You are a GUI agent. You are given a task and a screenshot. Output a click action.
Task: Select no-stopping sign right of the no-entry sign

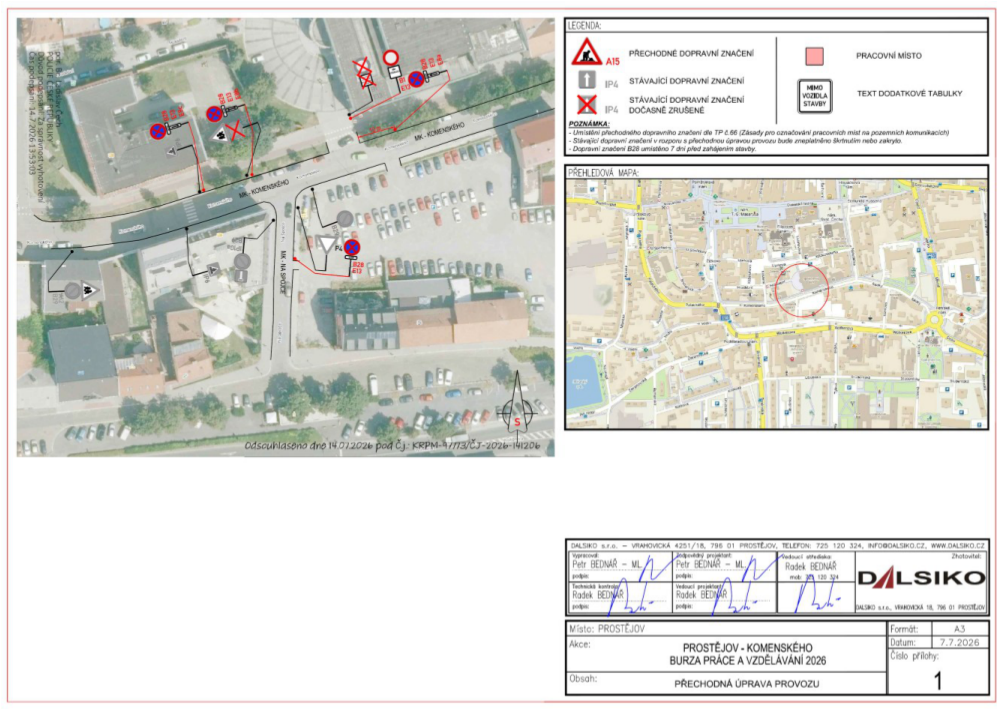pyautogui.click(x=416, y=79)
